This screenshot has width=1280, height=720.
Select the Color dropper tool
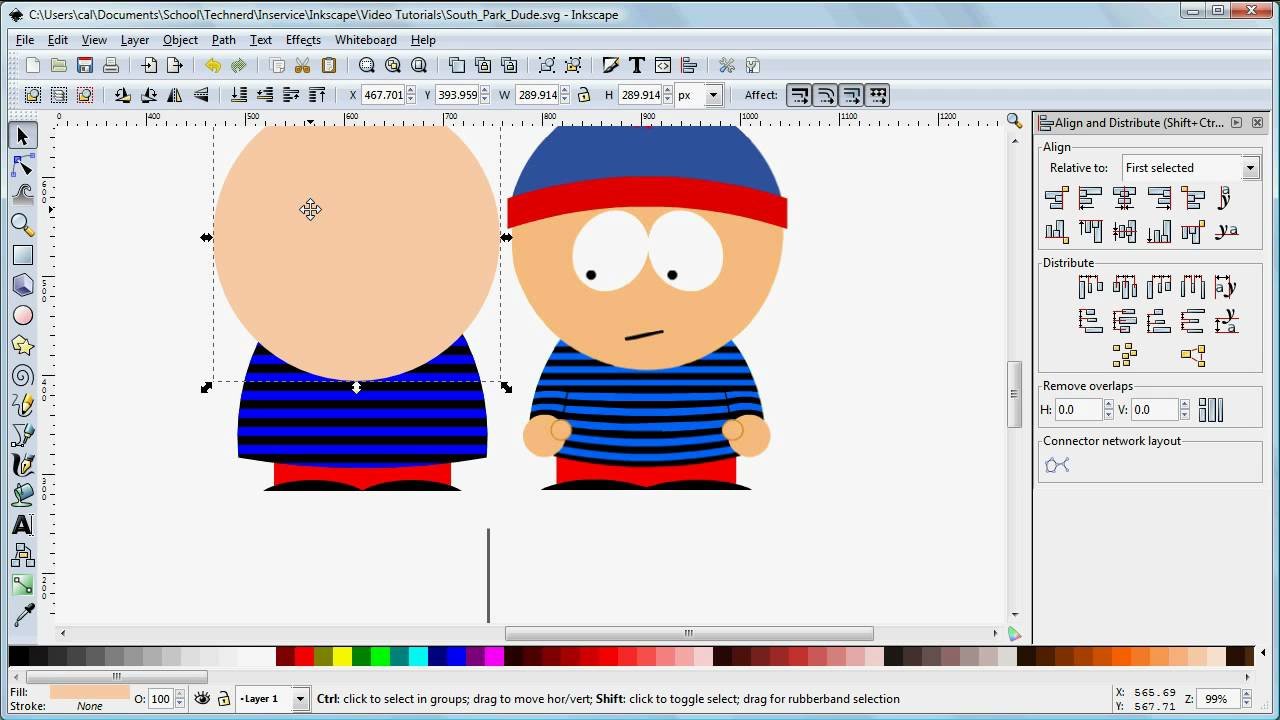point(22,615)
